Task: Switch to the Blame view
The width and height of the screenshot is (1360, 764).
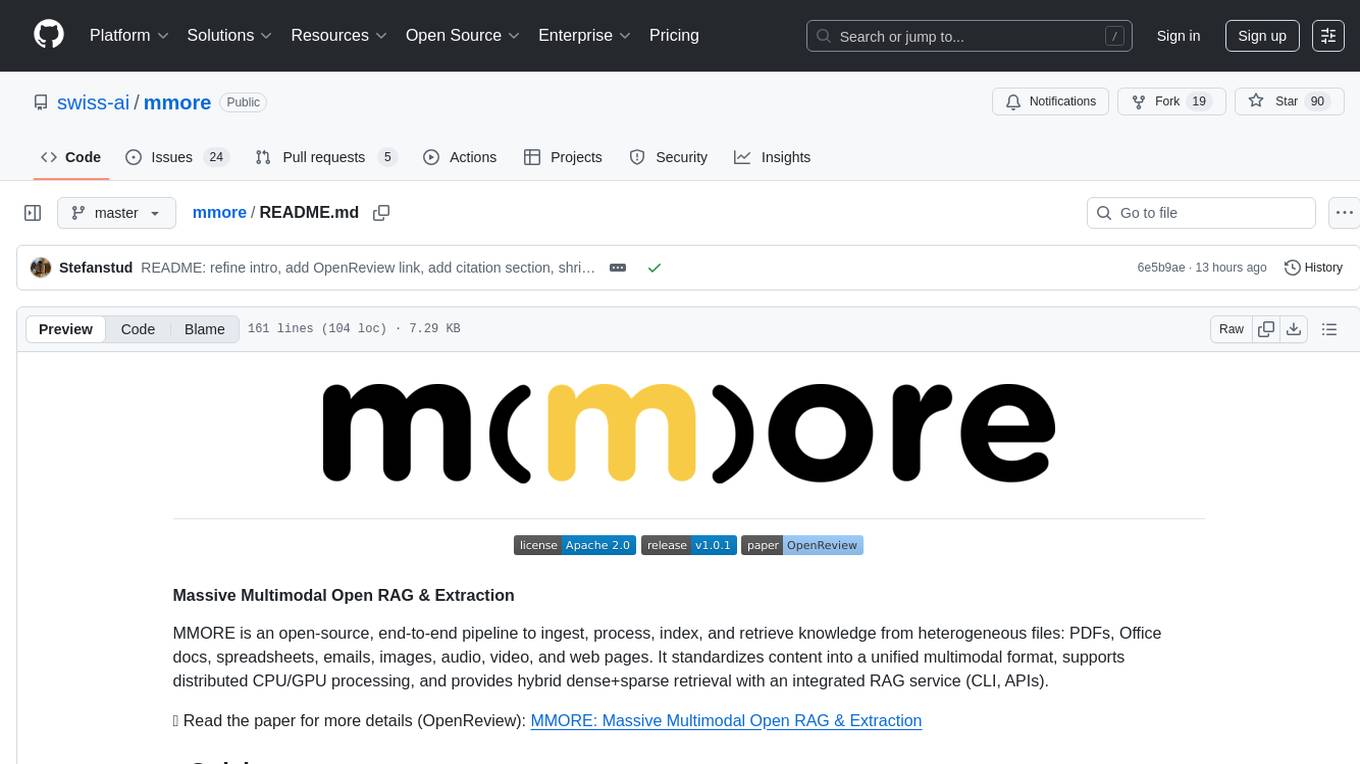Action: (x=205, y=329)
